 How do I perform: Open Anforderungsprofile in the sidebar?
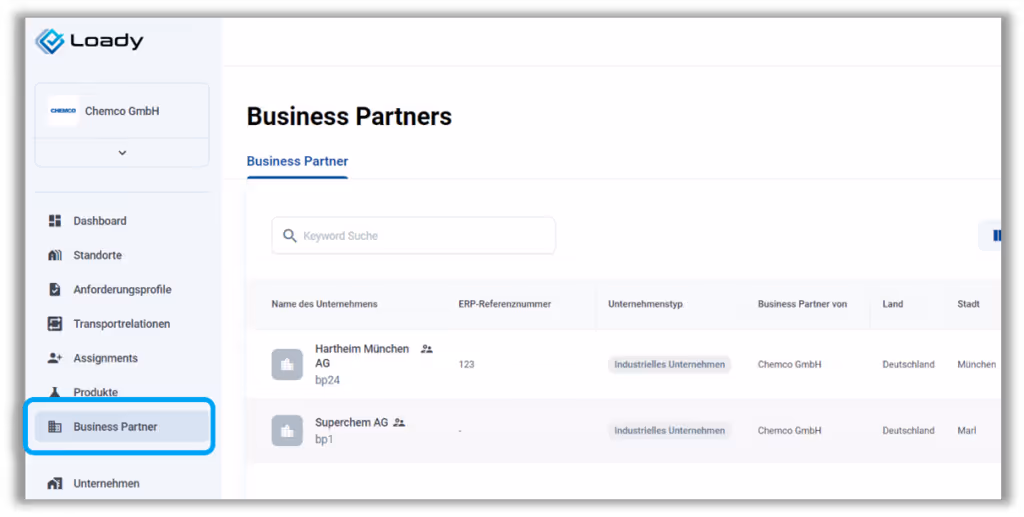[122, 289]
